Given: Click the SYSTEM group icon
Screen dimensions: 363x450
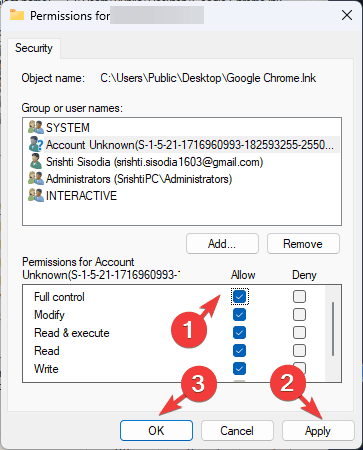Looking at the screenshot, I should pyautogui.click(x=36, y=127).
